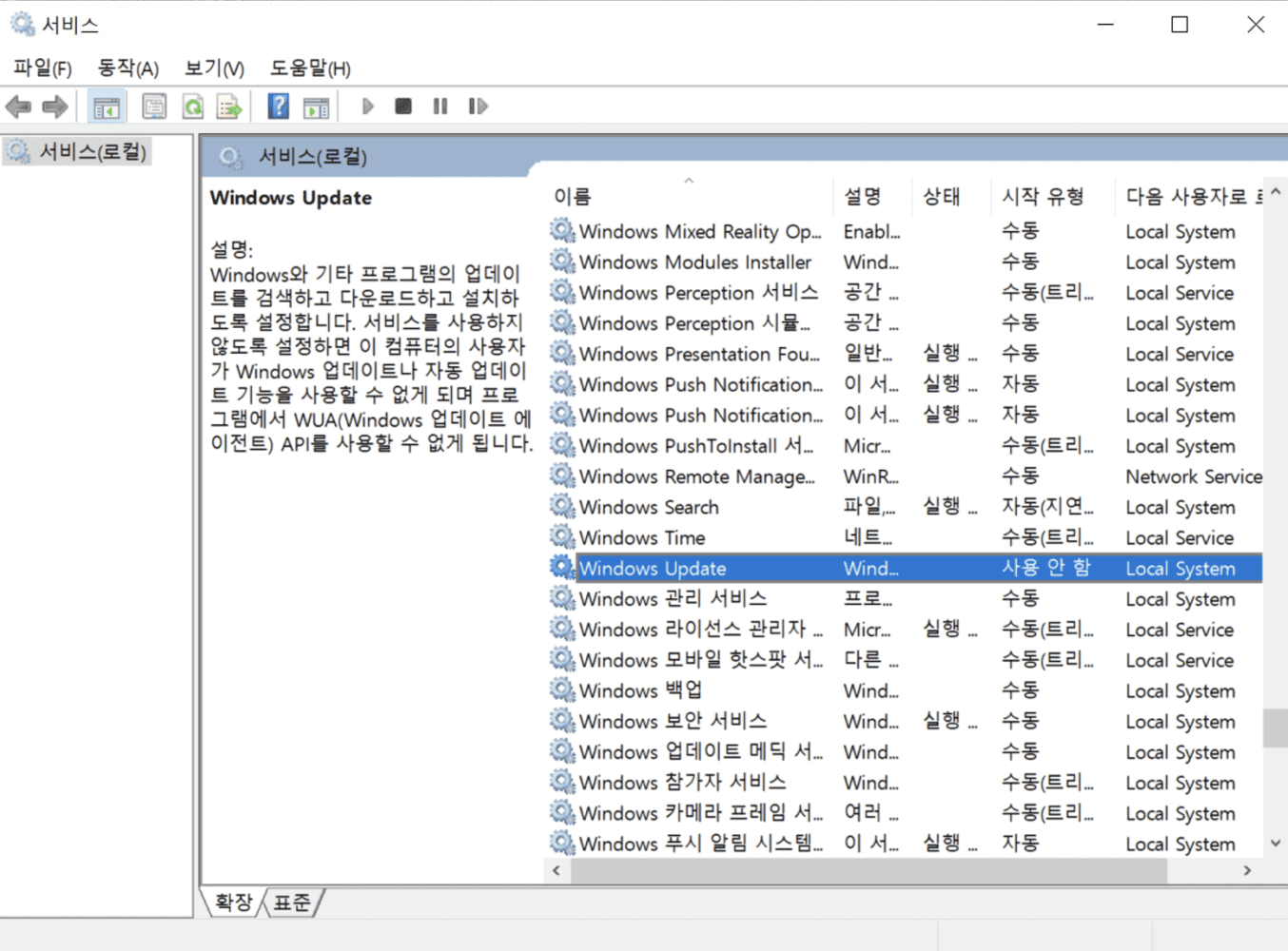Select the Windows 모바일 핫스팟 서... row

905,659
